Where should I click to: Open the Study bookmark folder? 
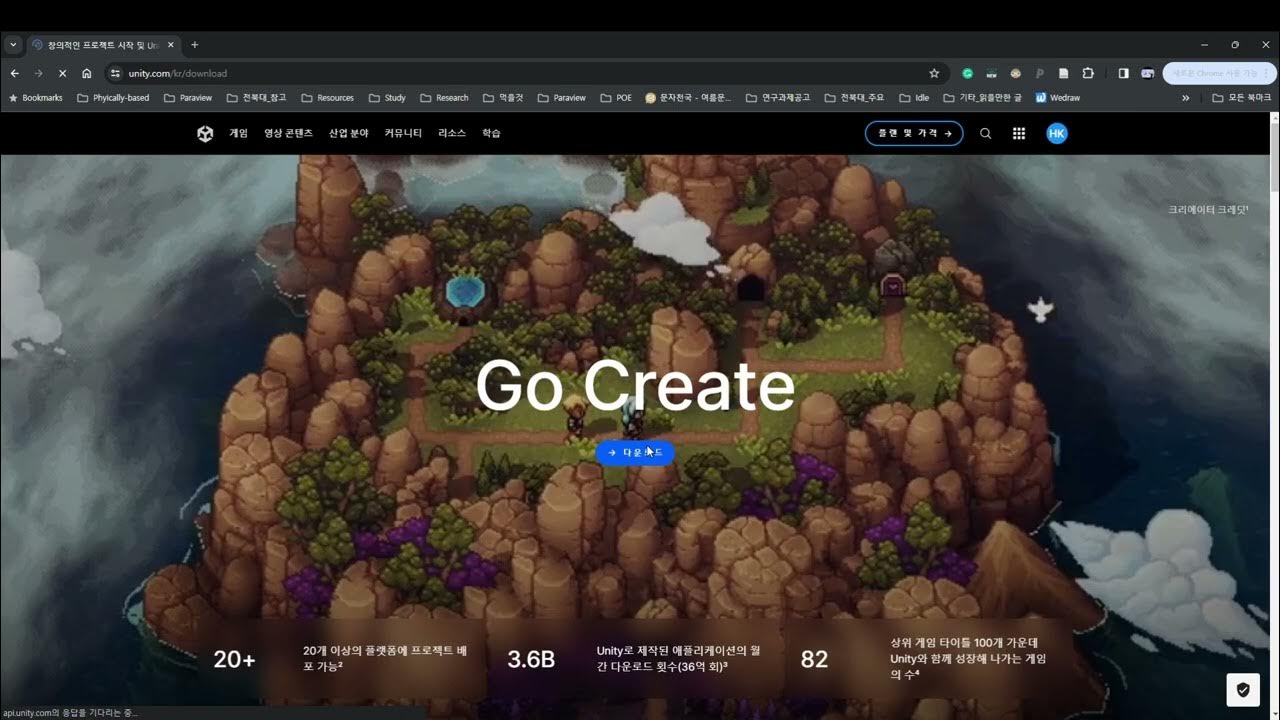coord(386,98)
